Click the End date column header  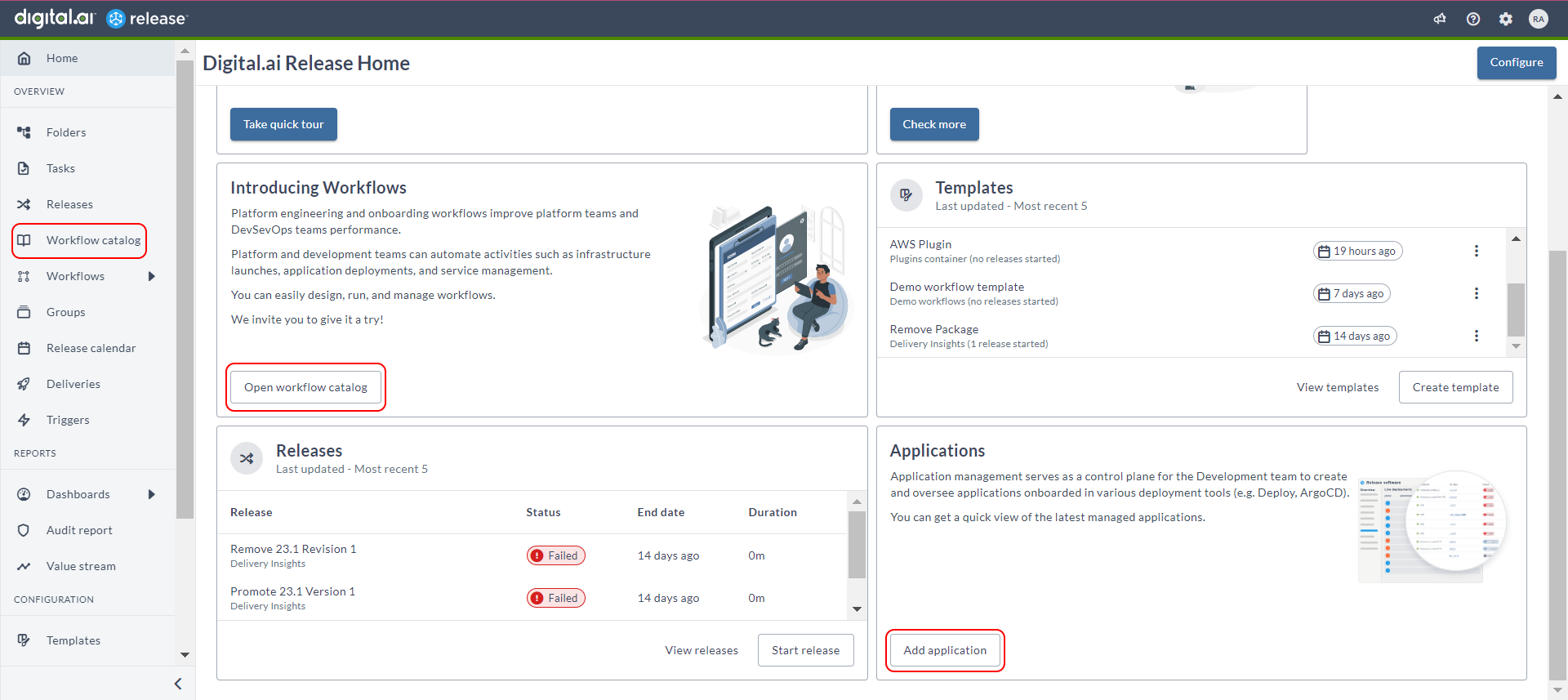(661, 512)
